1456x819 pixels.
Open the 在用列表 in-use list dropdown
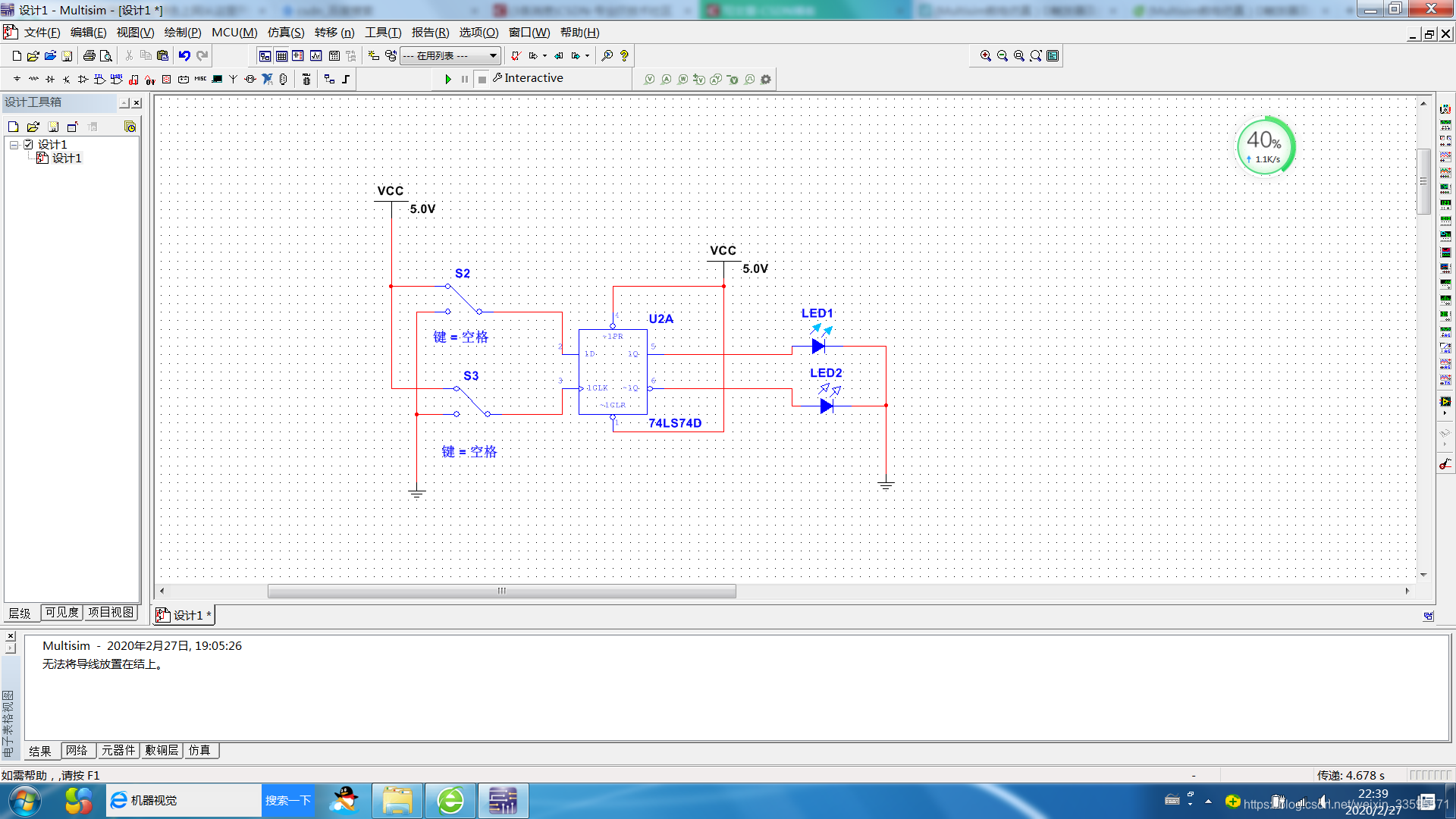(450, 56)
